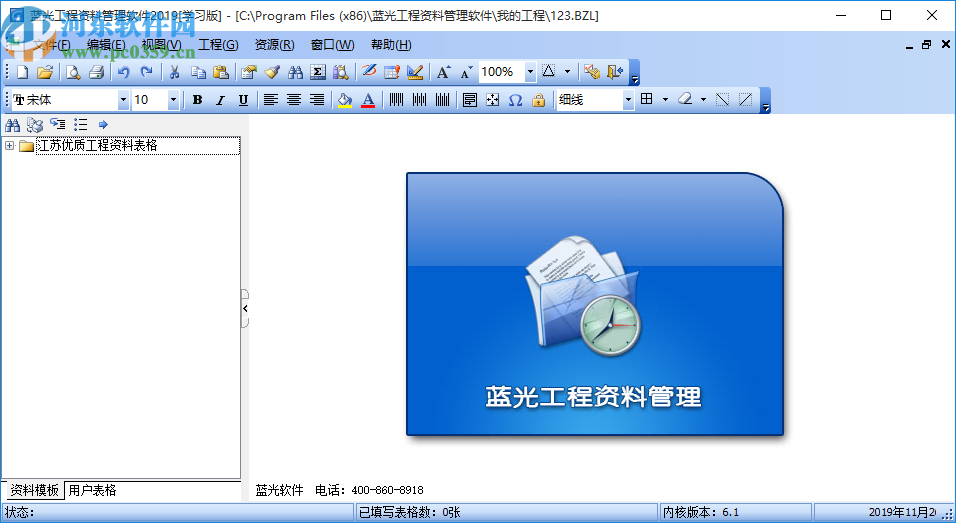Viewport: 956px width, 523px height.
Task: Click third vertical text alignment icon
Action: 443,99
